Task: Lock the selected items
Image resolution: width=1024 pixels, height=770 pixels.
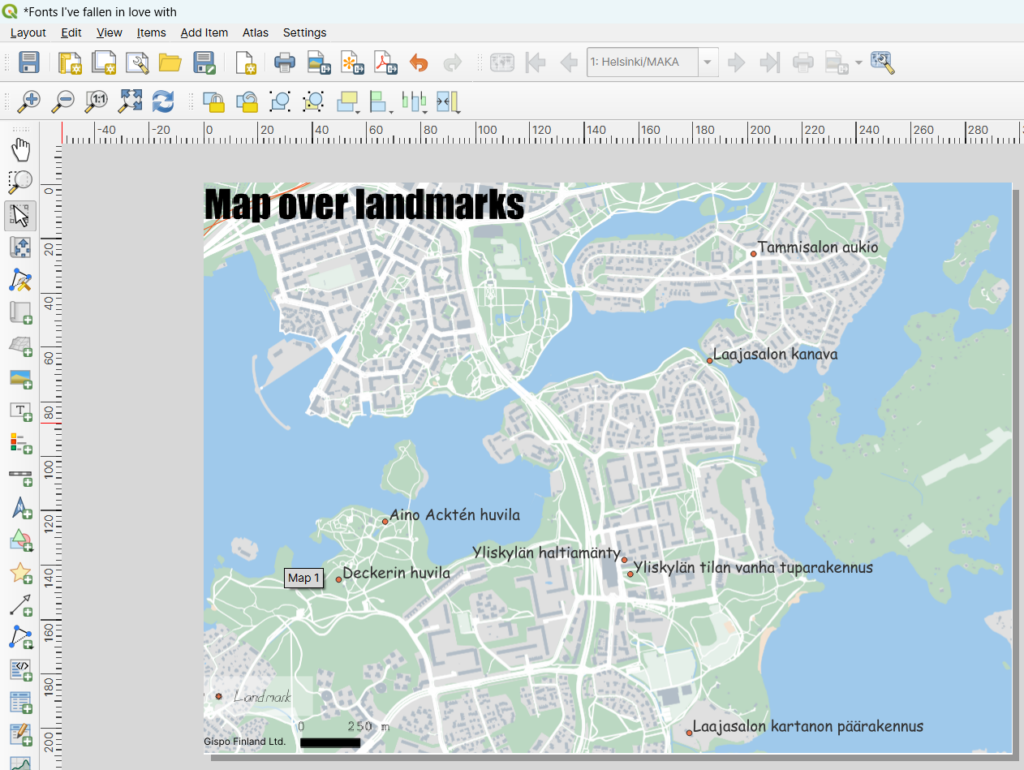Action: 213,100
